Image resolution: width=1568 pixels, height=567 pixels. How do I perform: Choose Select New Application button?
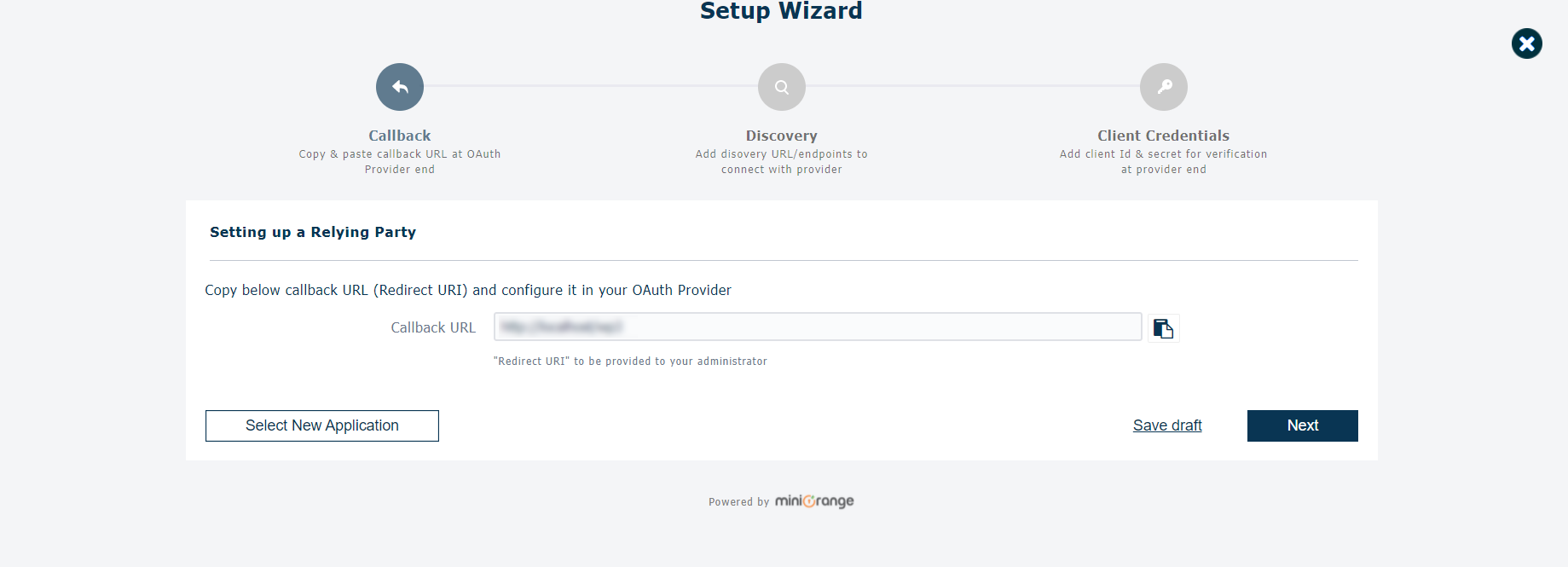(x=322, y=425)
